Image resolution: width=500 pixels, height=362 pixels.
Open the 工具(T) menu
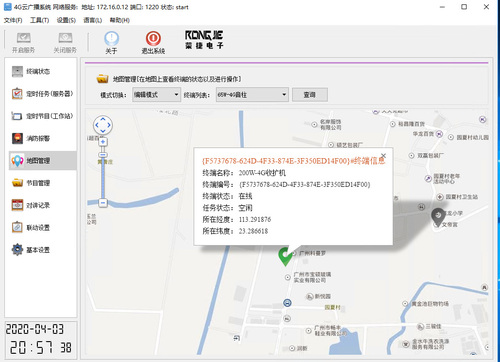[x=39, y=20]
